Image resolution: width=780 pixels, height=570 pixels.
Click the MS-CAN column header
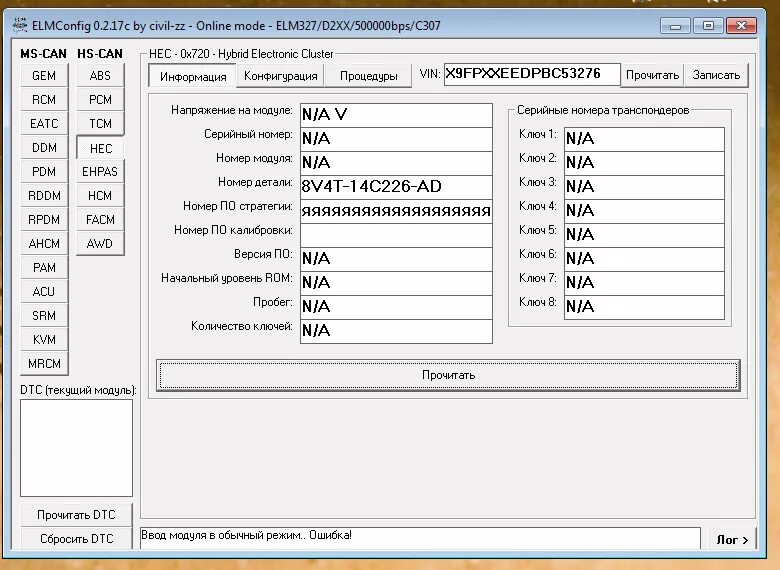tap(43, 54)
